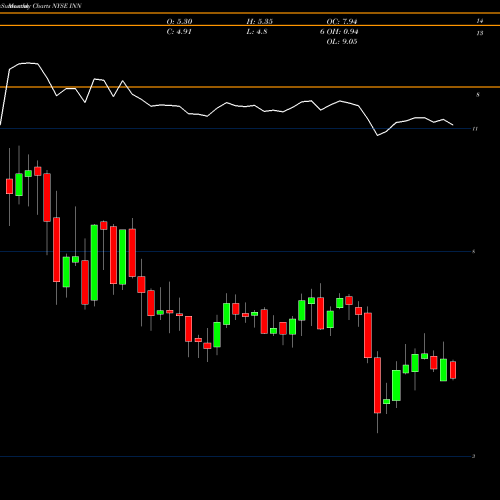Image resolution: width=500 pixels, height=500 pixels.
Task: Select the high value 'H: 5.35'
Action: pyautogui.click(x=260, y=22)
